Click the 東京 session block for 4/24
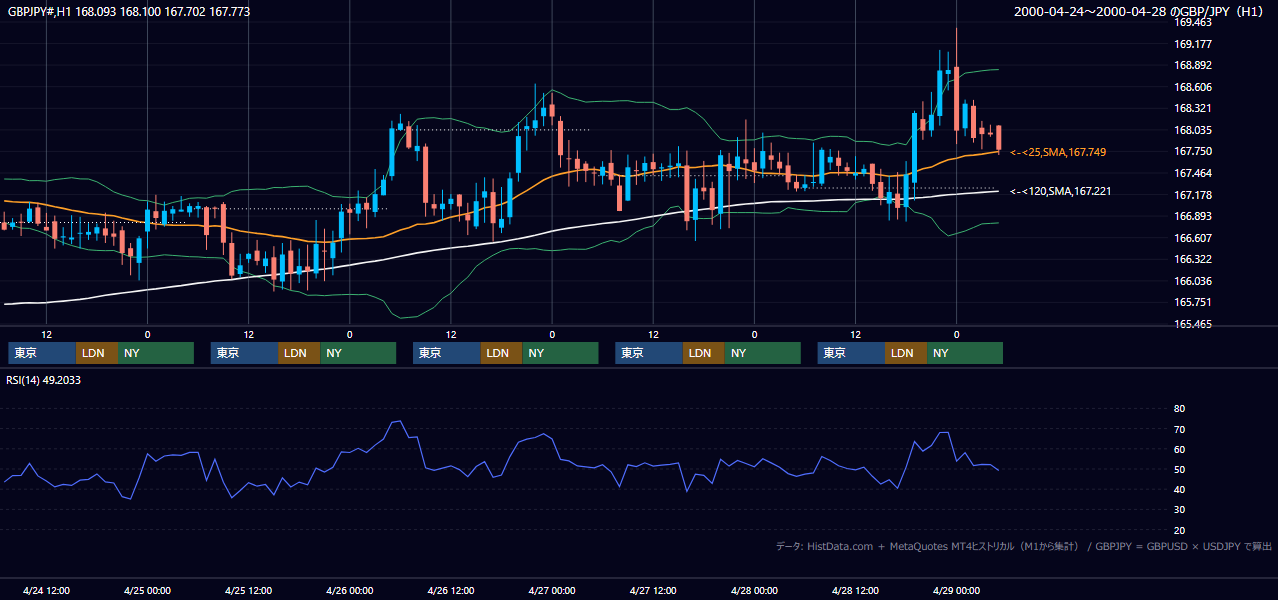The height and width of the screenshot is (600, 1278). coord(42,353)
